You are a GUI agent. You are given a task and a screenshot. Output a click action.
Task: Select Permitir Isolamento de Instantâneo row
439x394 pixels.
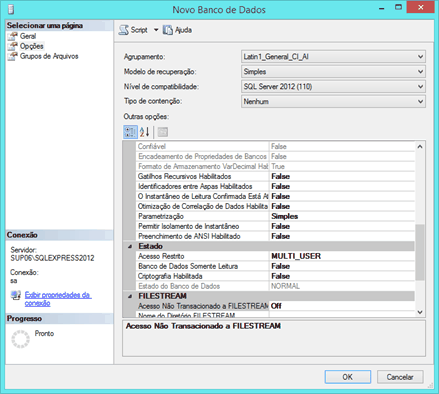tap(275, 226)
